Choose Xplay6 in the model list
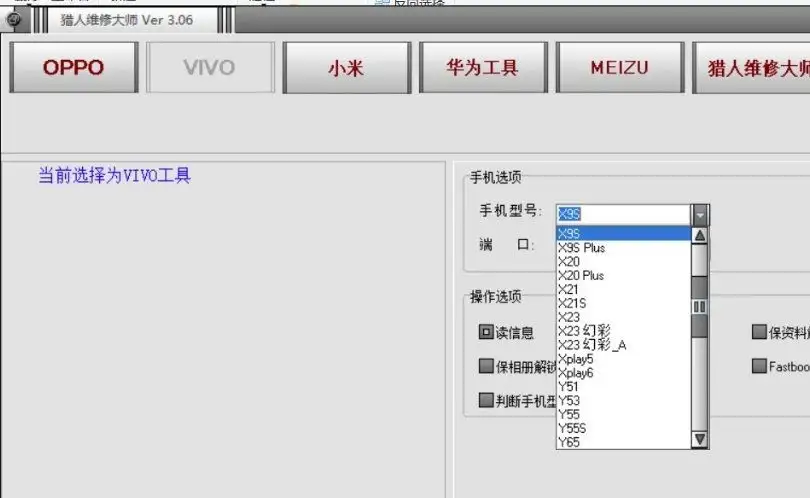Screen dimensions: 810x498 click(x=623, y=373)
